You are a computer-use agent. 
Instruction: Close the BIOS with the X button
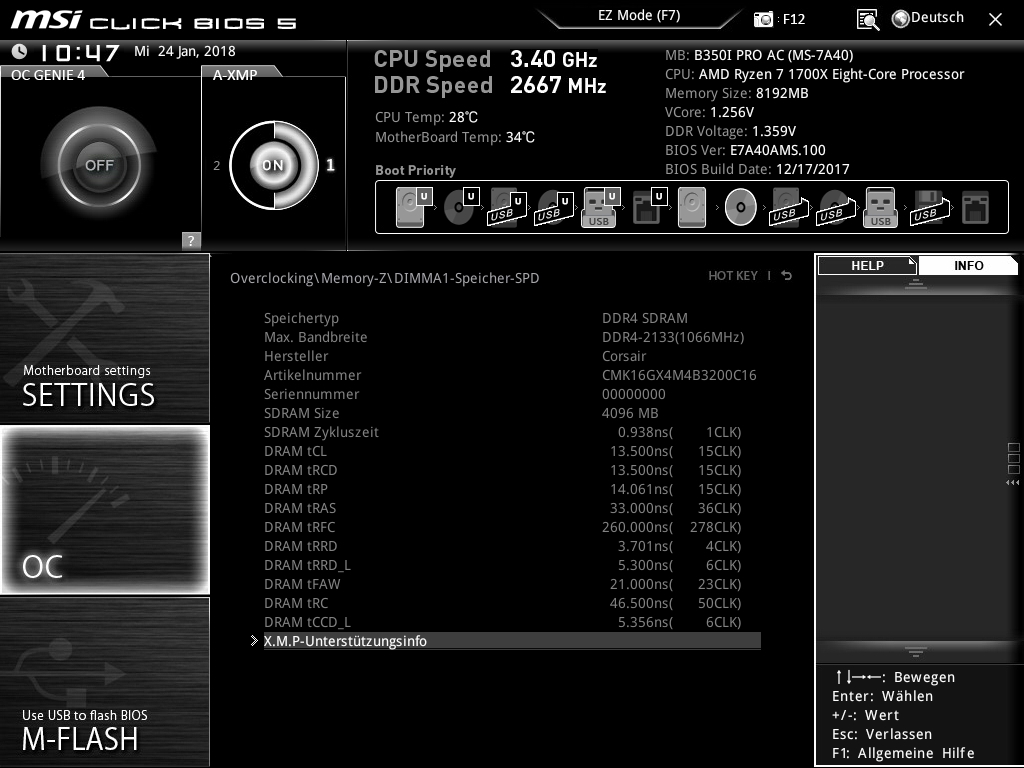[995, 20]
